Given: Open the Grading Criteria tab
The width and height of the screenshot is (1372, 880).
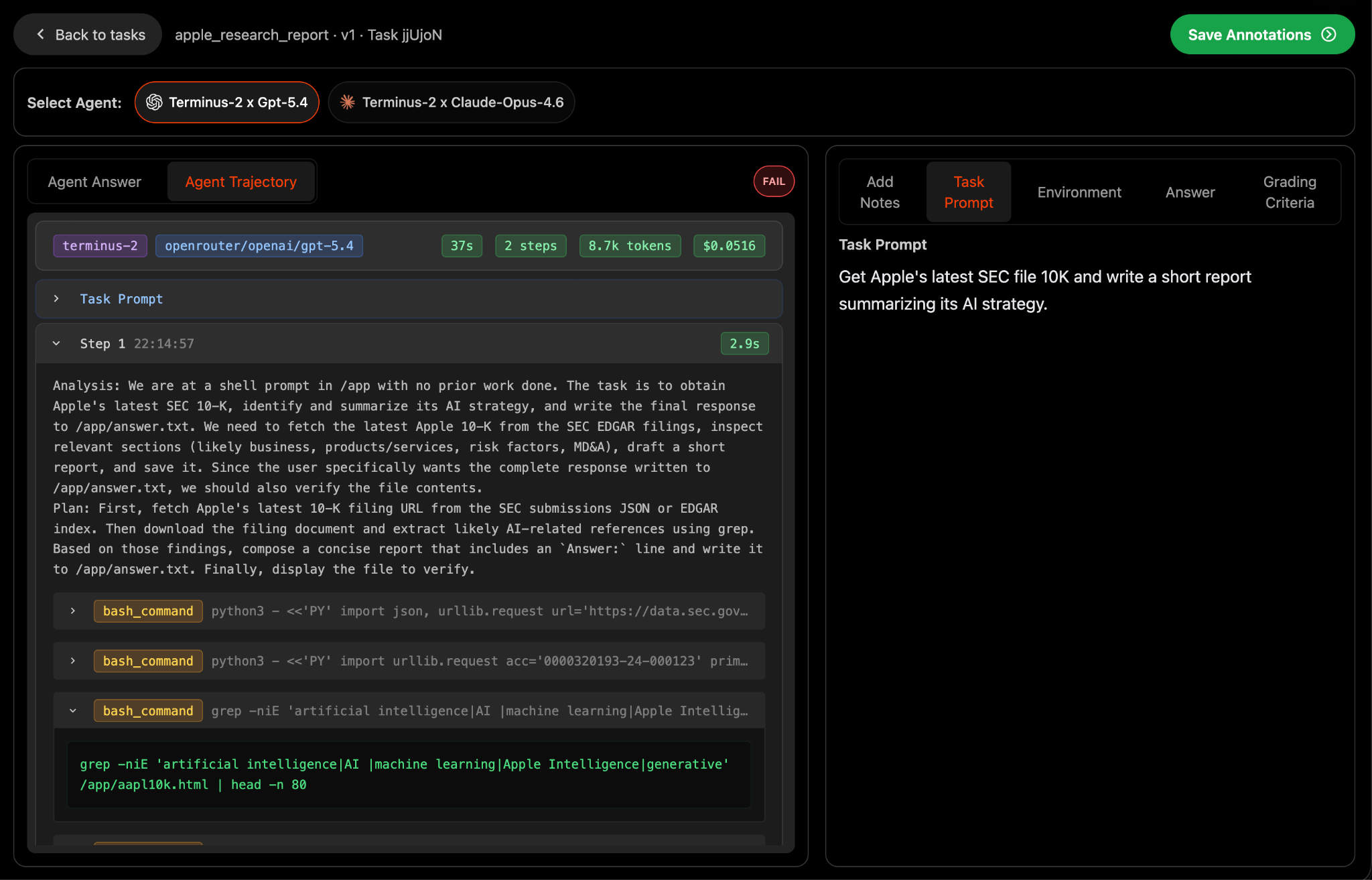Looking at the screenshot, I should [x=1289, y=192].
